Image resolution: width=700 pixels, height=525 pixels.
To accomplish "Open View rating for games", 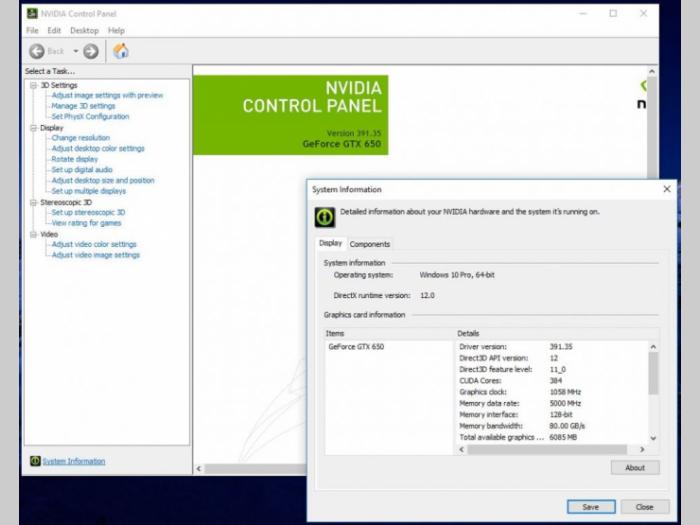I will 86,223.
